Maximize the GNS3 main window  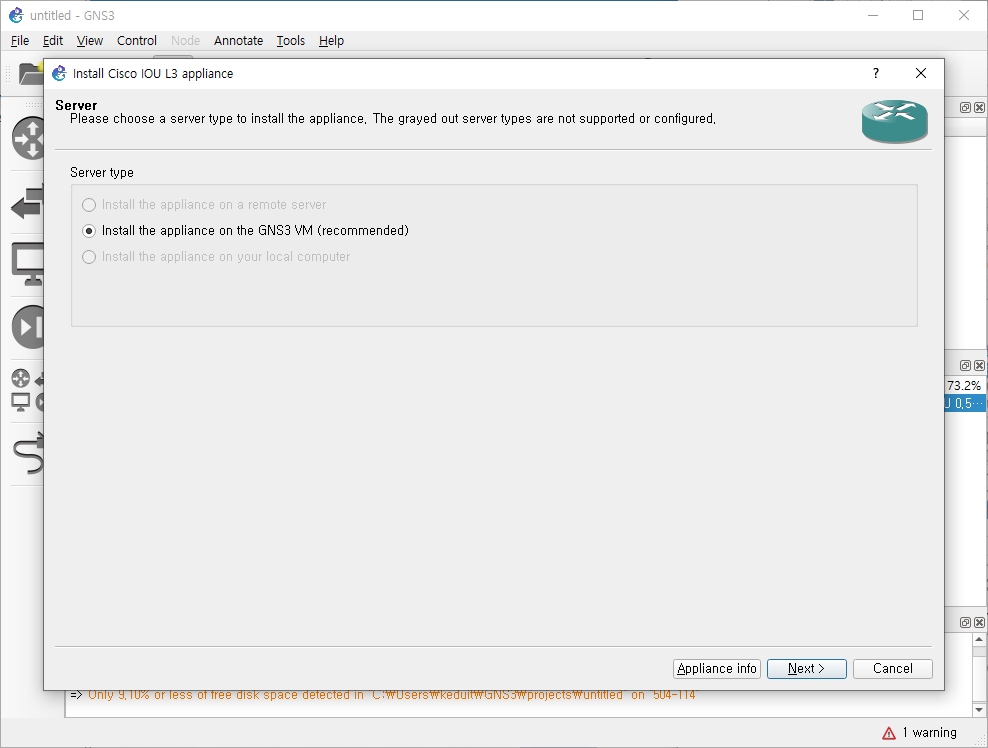click(x=918, y=15)
